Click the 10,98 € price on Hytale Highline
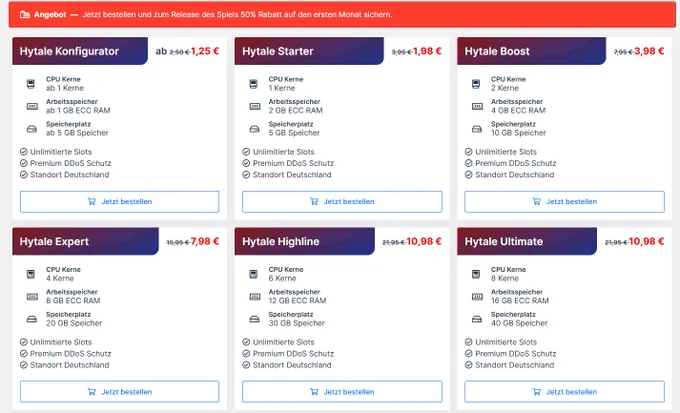 (424, 242)
